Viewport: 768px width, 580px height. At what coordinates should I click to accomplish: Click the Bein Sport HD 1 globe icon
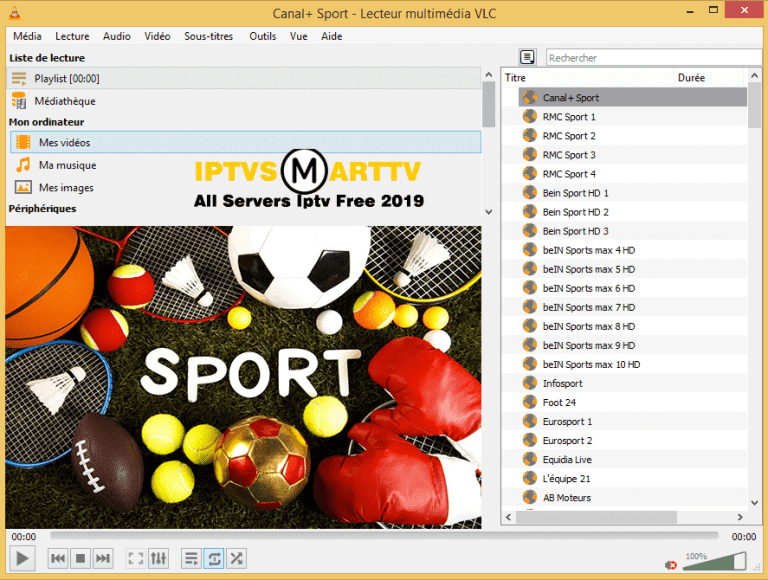pyautogui.click(x=529, y=193)
